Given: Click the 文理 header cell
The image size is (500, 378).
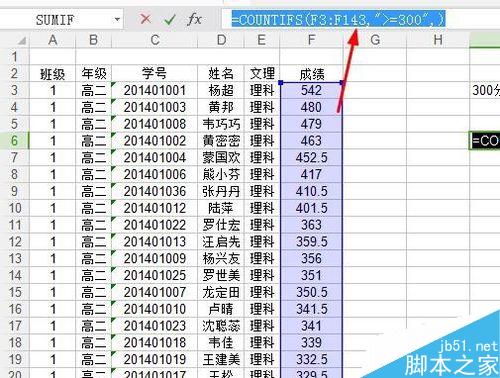Looking at the screenshot, I should 262,73.
